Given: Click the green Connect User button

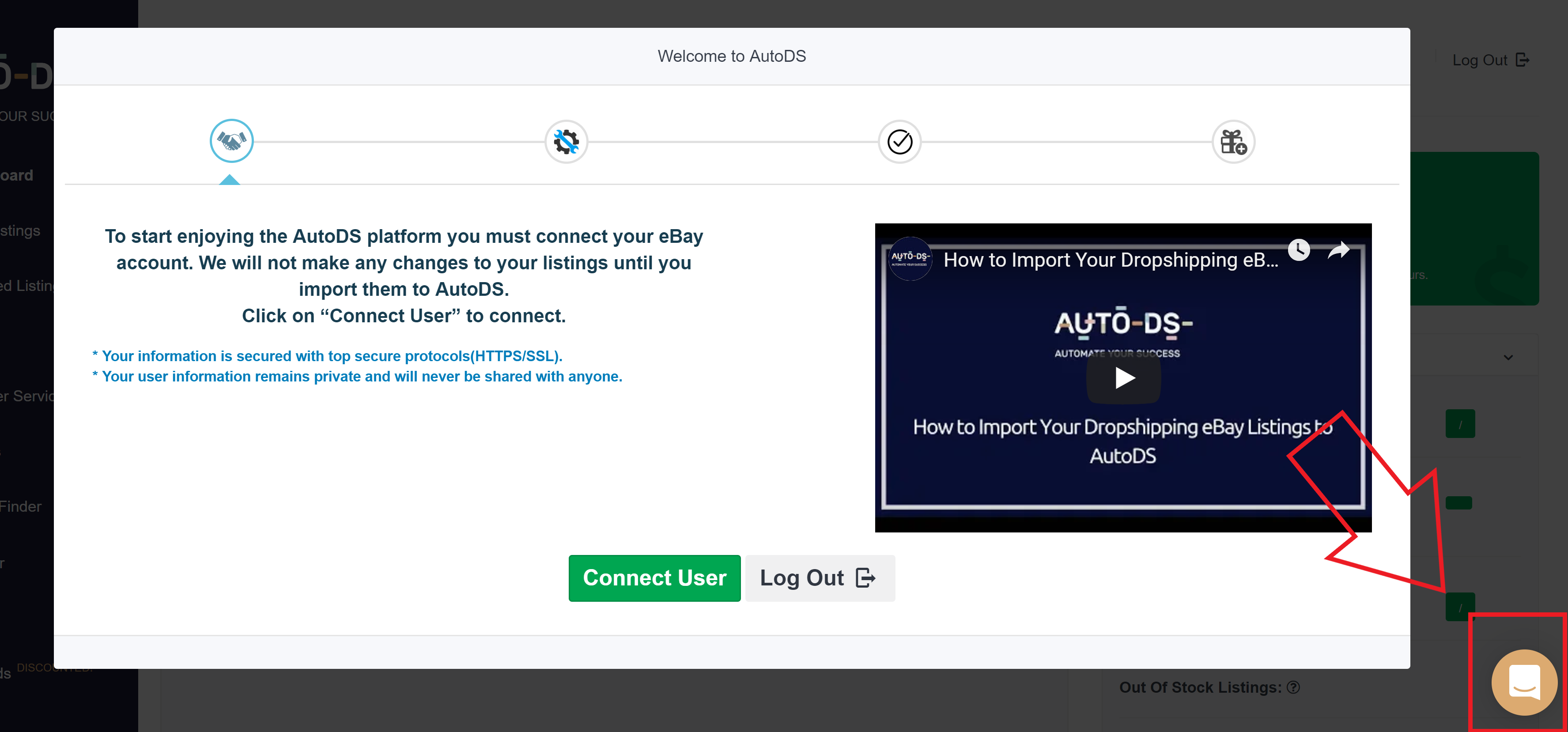Looking at the screenshot, I should [x=654, y=577].
